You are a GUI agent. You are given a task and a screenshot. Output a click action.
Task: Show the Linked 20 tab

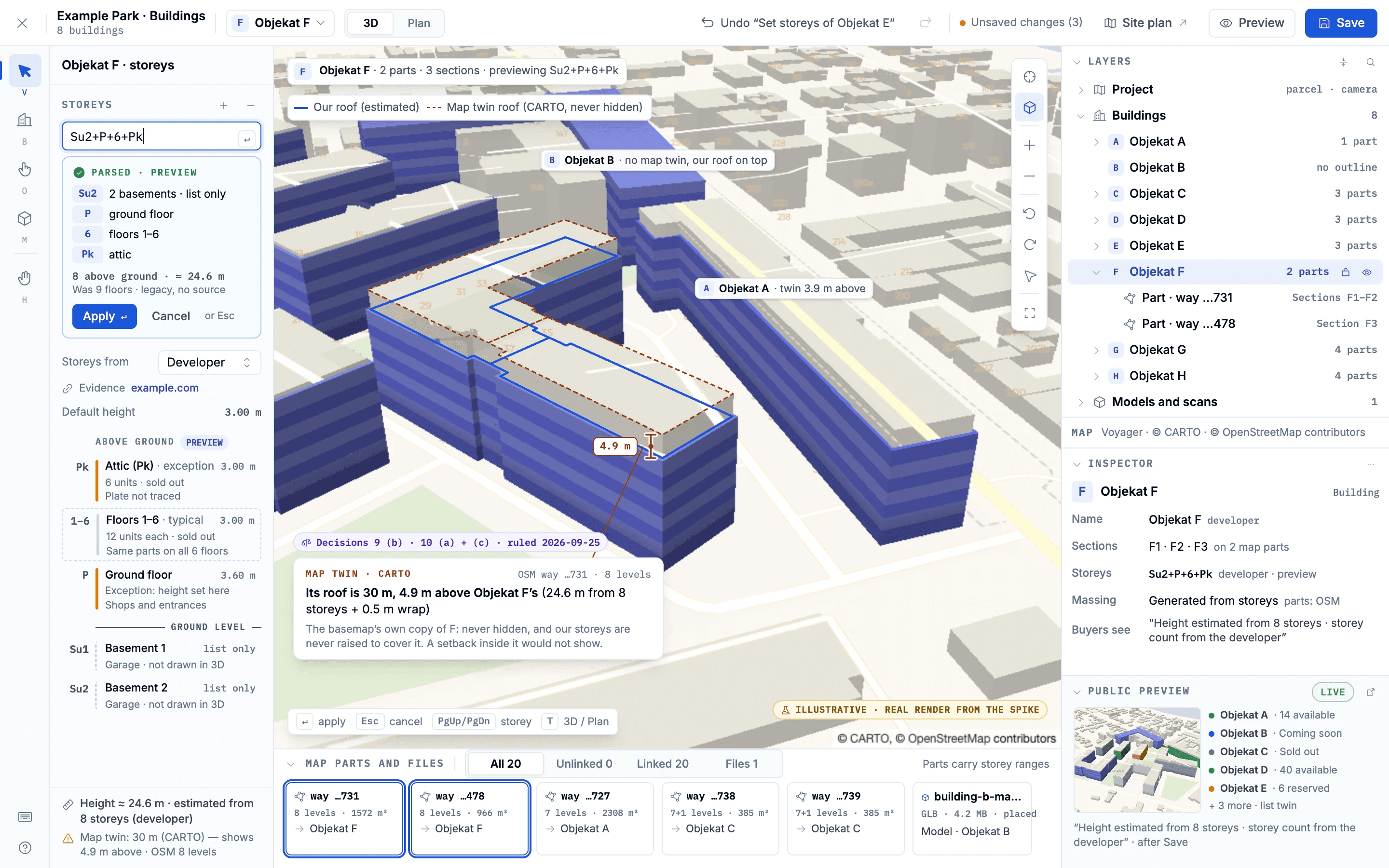coord(662,763)
